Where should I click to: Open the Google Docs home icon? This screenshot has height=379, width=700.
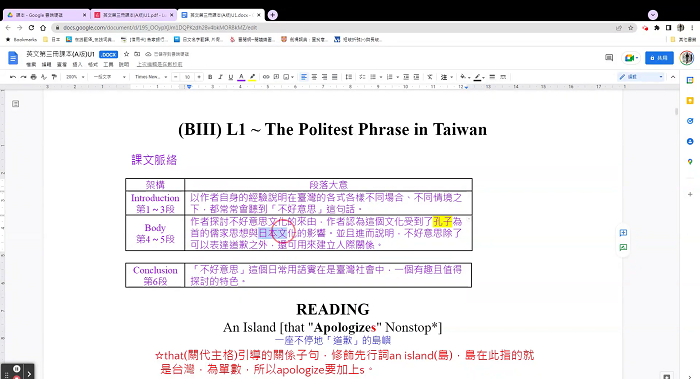pos(13,58)
